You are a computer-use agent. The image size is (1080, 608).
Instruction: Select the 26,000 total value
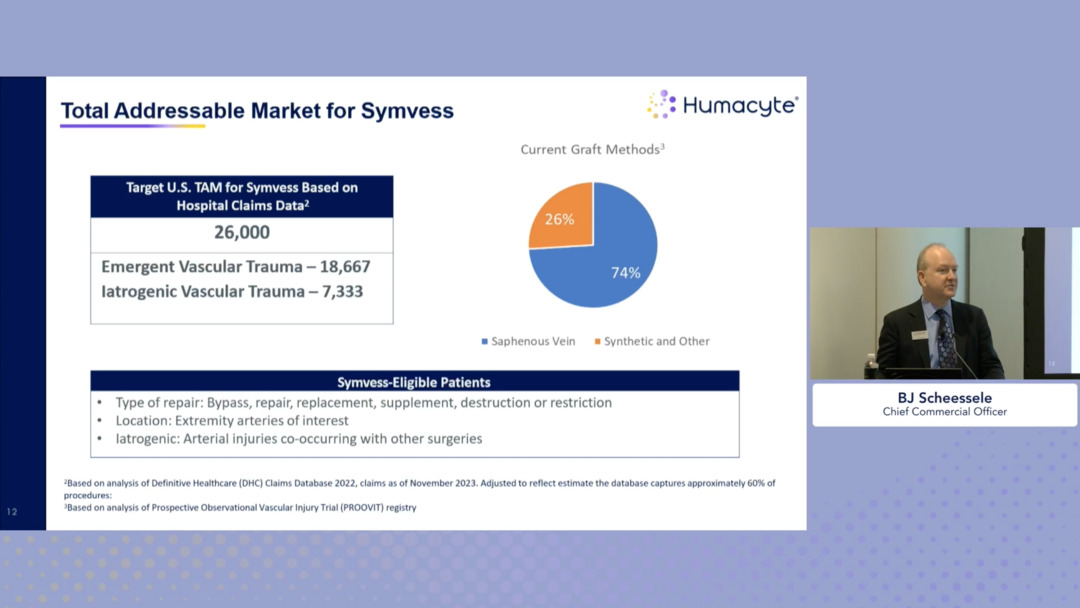(x=241, y=233)
